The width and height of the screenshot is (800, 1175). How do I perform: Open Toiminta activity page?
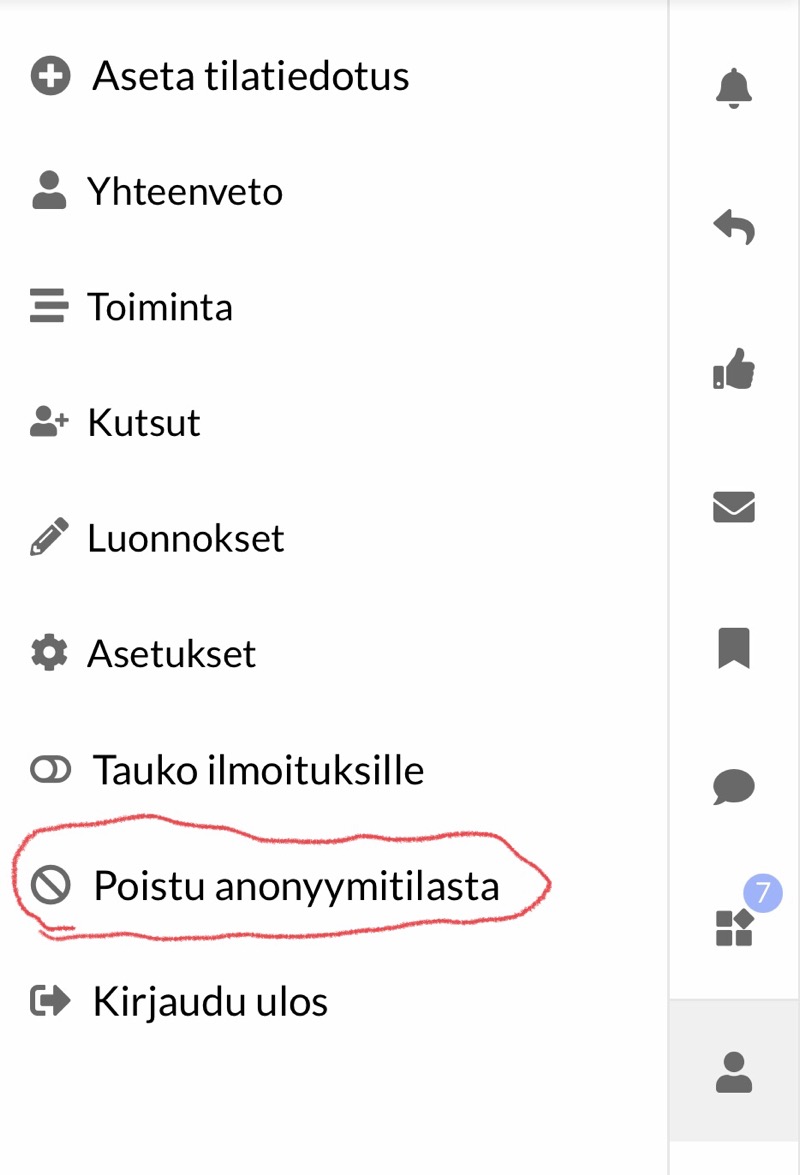pos(160,306)
